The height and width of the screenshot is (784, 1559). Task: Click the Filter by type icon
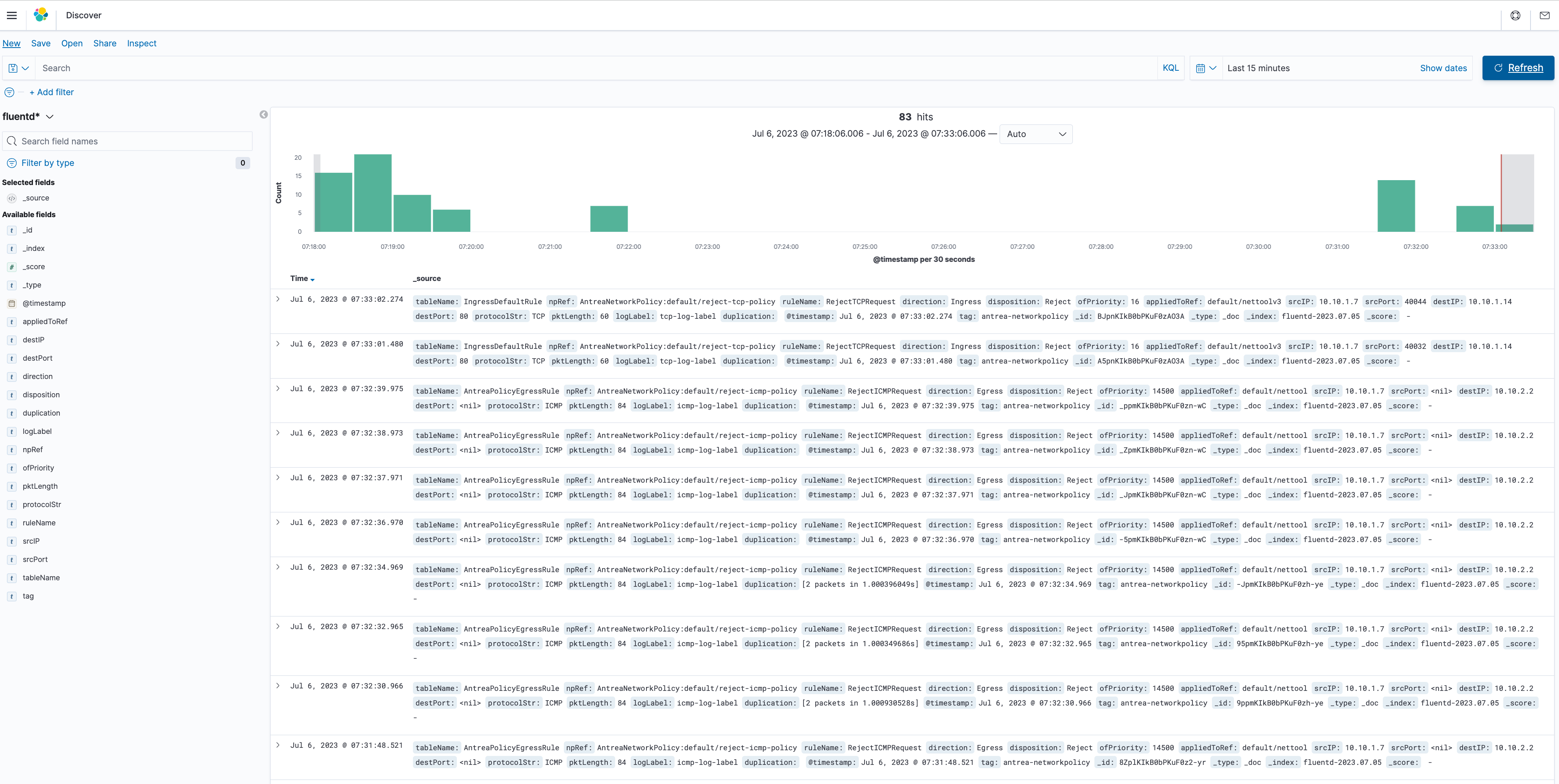pos(11,163)
